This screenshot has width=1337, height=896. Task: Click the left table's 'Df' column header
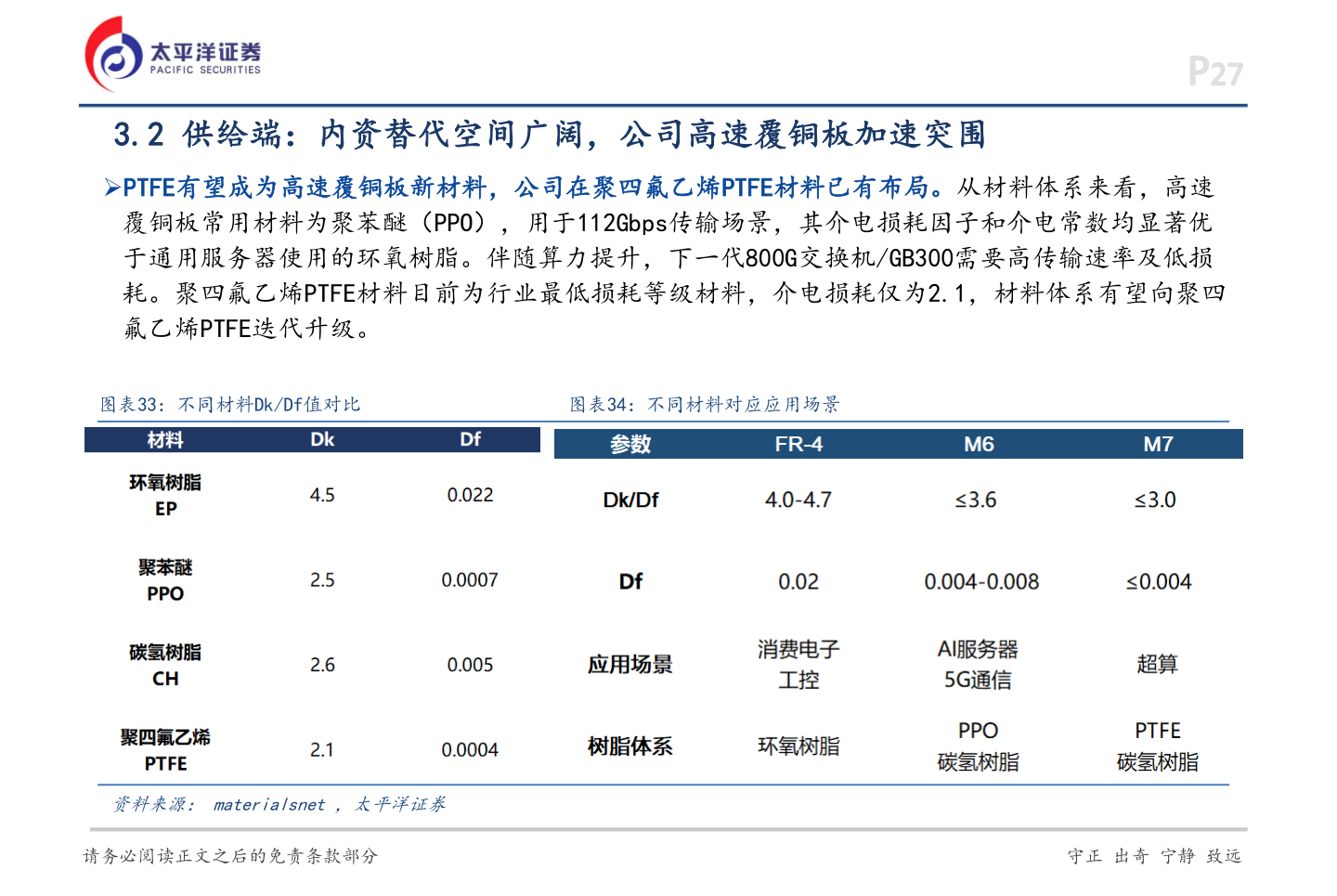[x=471, y=439]
